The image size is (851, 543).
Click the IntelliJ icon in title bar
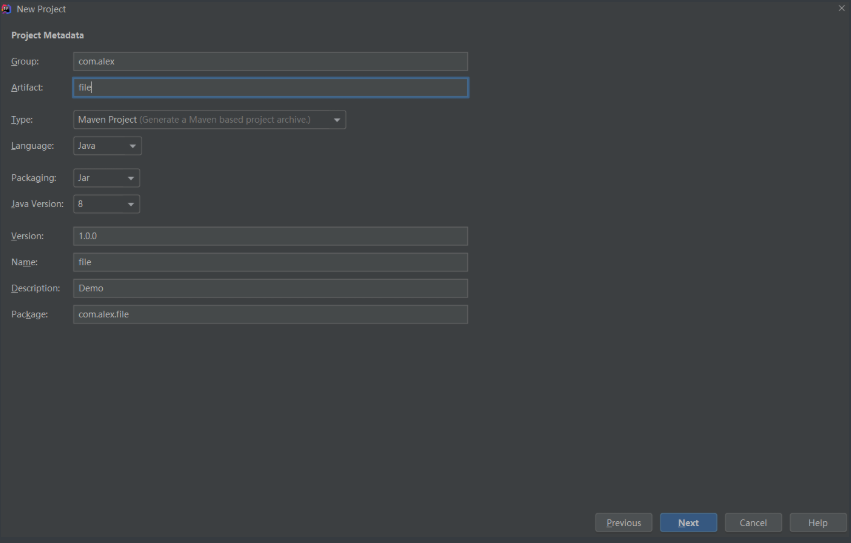(7, 9)
